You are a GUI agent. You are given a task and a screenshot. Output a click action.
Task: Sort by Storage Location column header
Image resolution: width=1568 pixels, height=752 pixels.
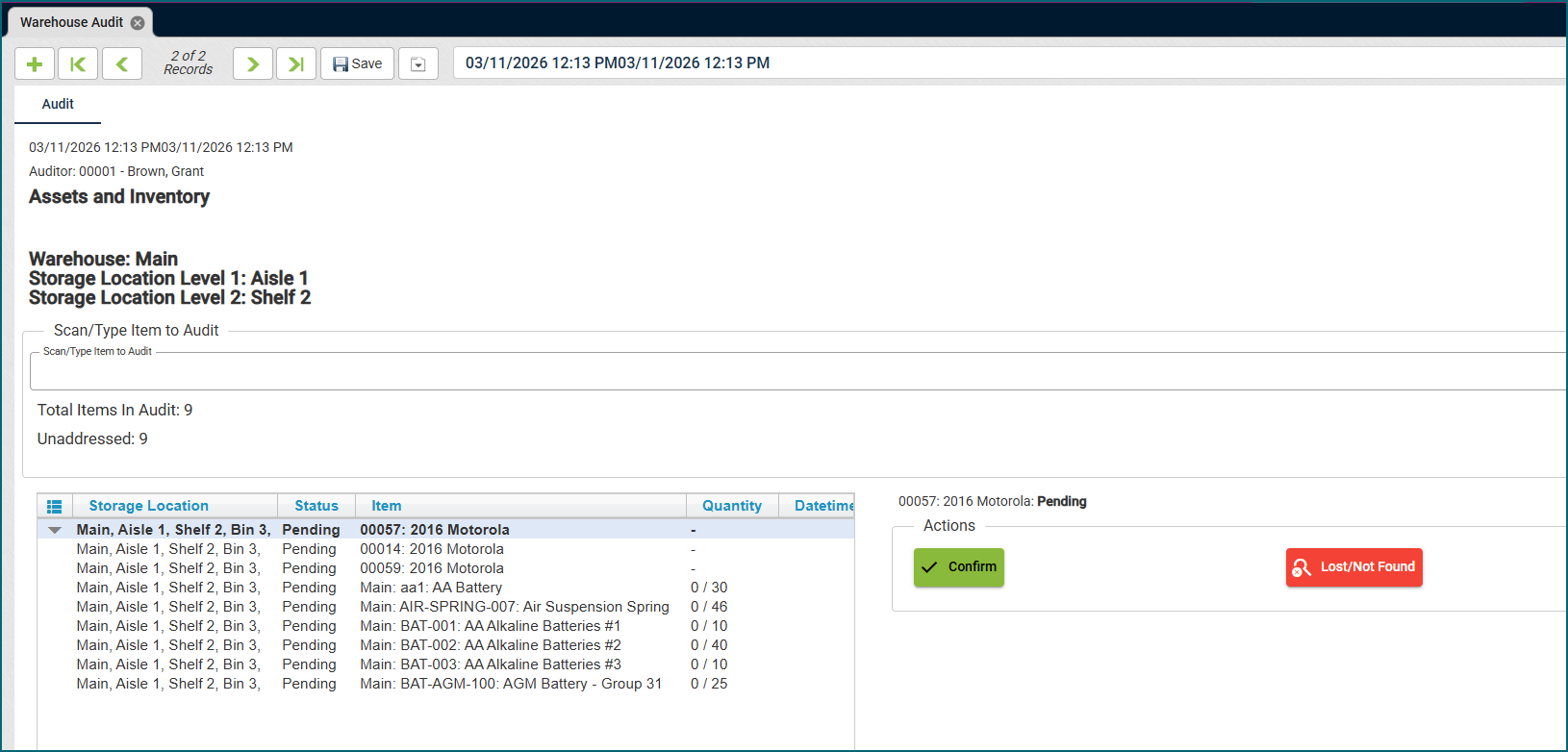148,506
